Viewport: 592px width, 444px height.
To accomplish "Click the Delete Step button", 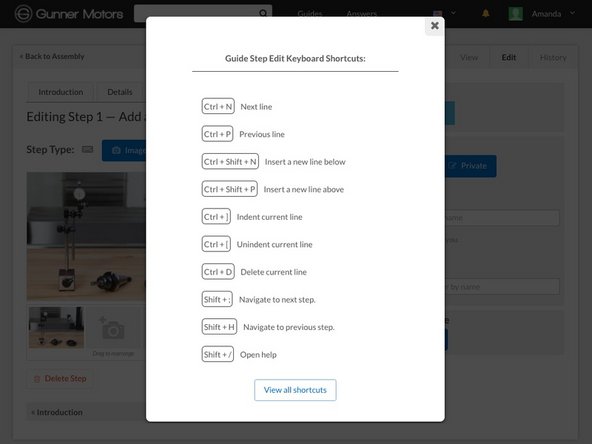I will coord(60,379).
